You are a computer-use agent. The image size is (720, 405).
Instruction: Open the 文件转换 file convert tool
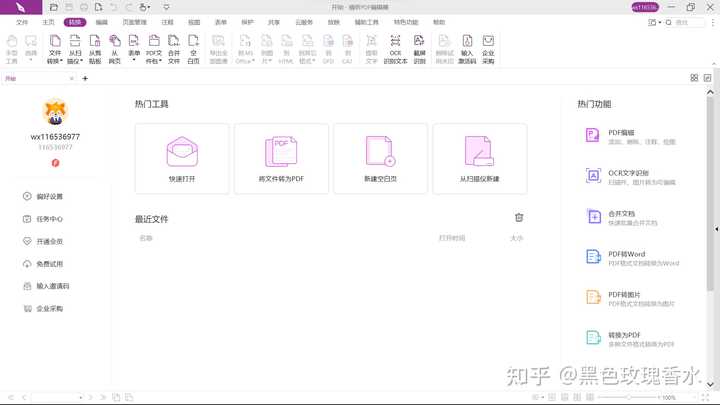point(55,49)
